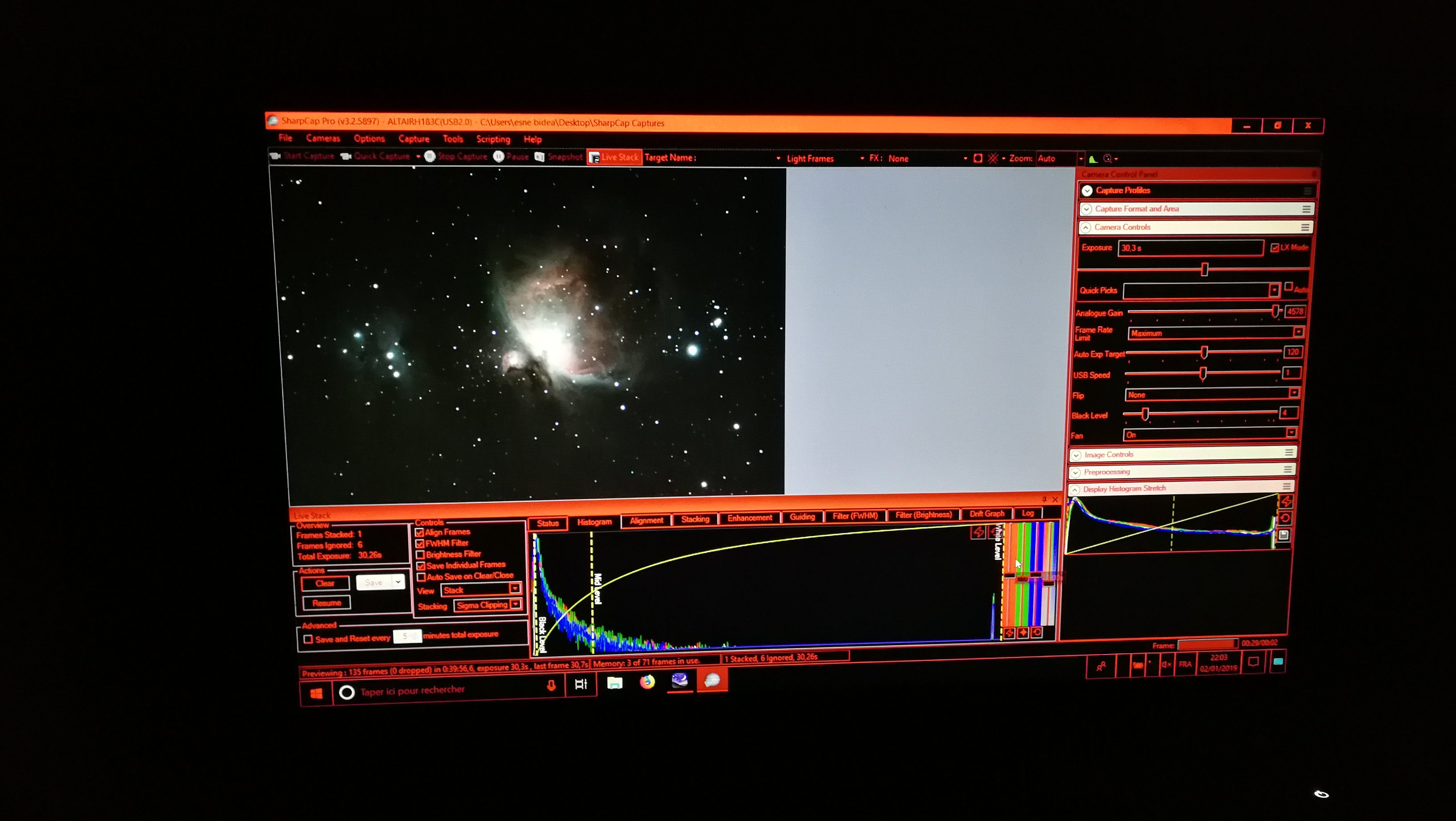Click the Resume button
Screen dimensions: 1456x821
pos(327,603)
